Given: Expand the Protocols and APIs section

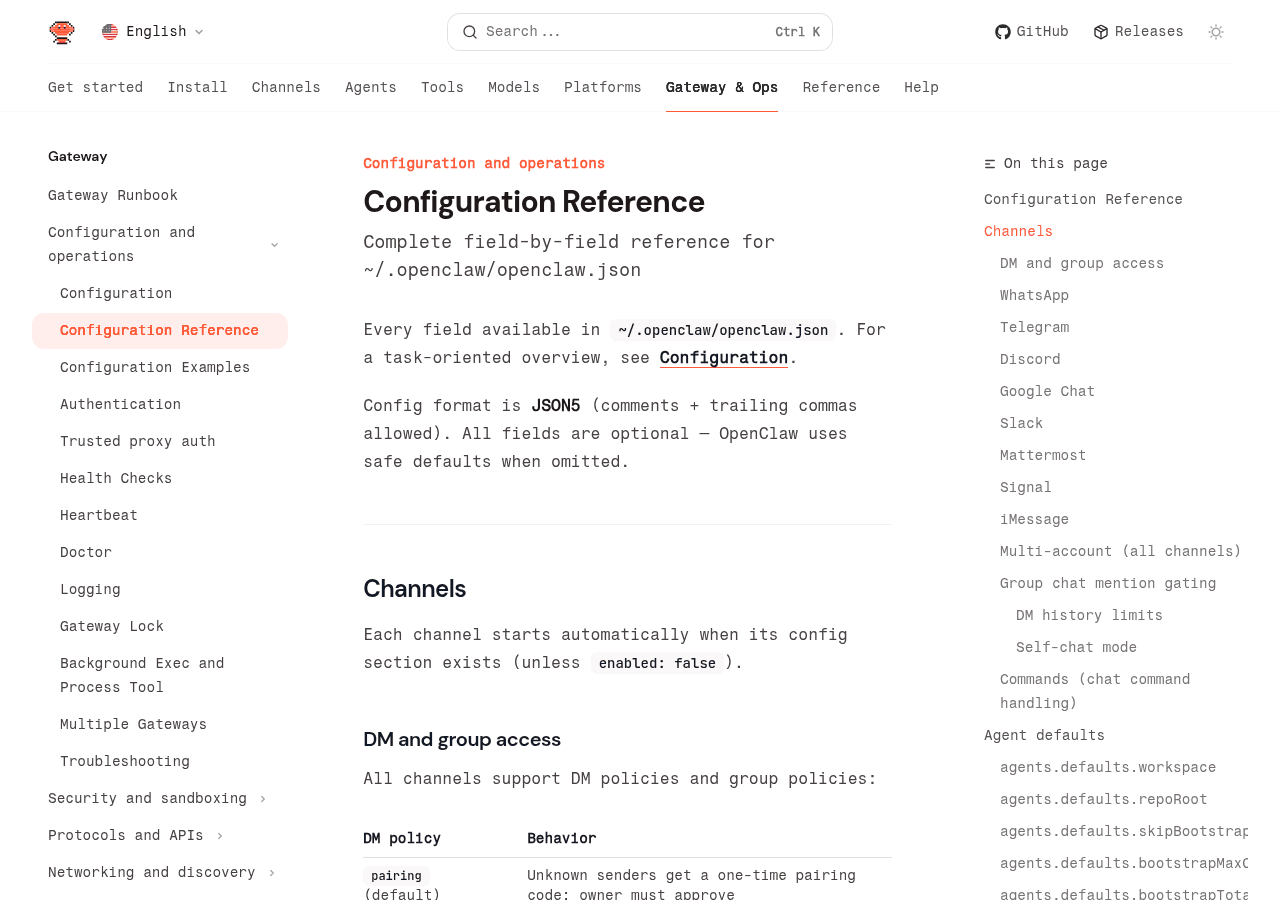Looking at the screenshot, I should tap(221, 834).
